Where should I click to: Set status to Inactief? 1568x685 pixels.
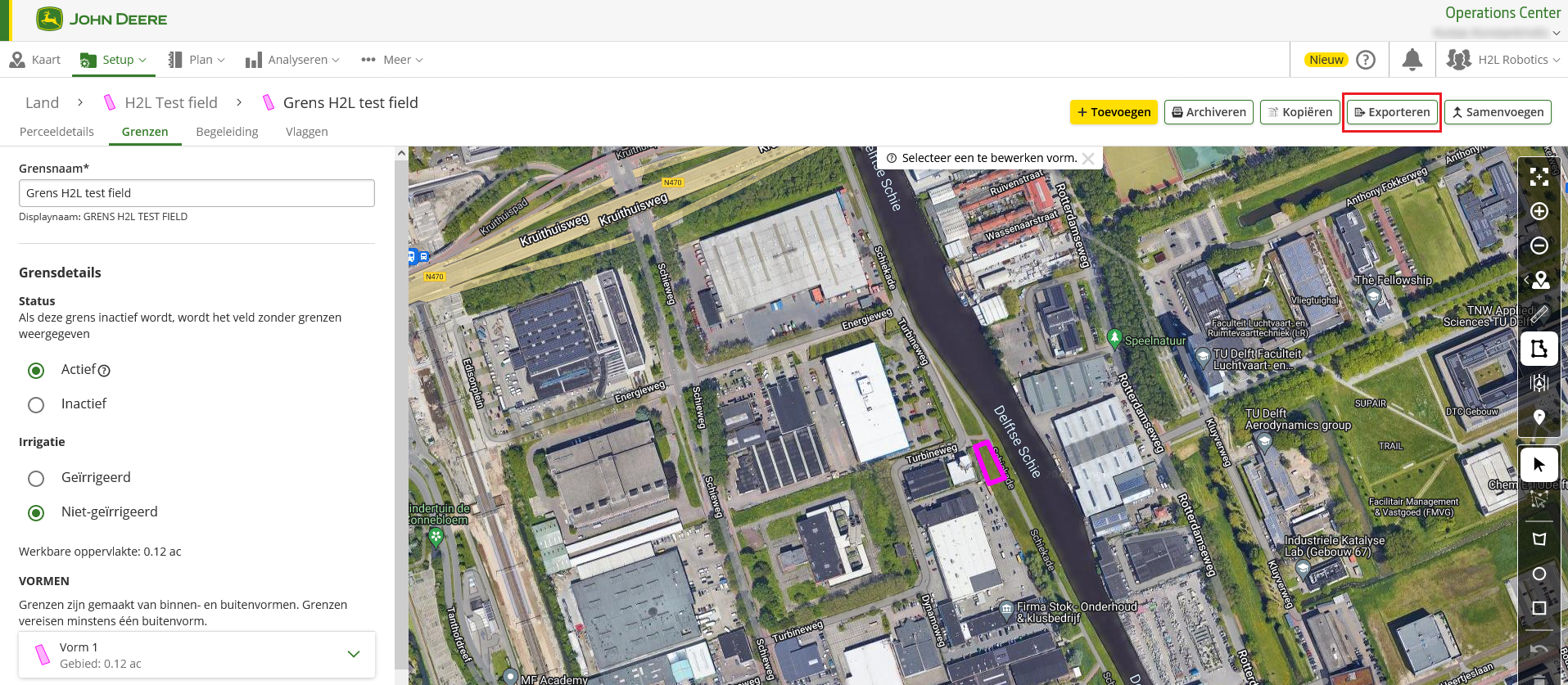coord(36,405)
